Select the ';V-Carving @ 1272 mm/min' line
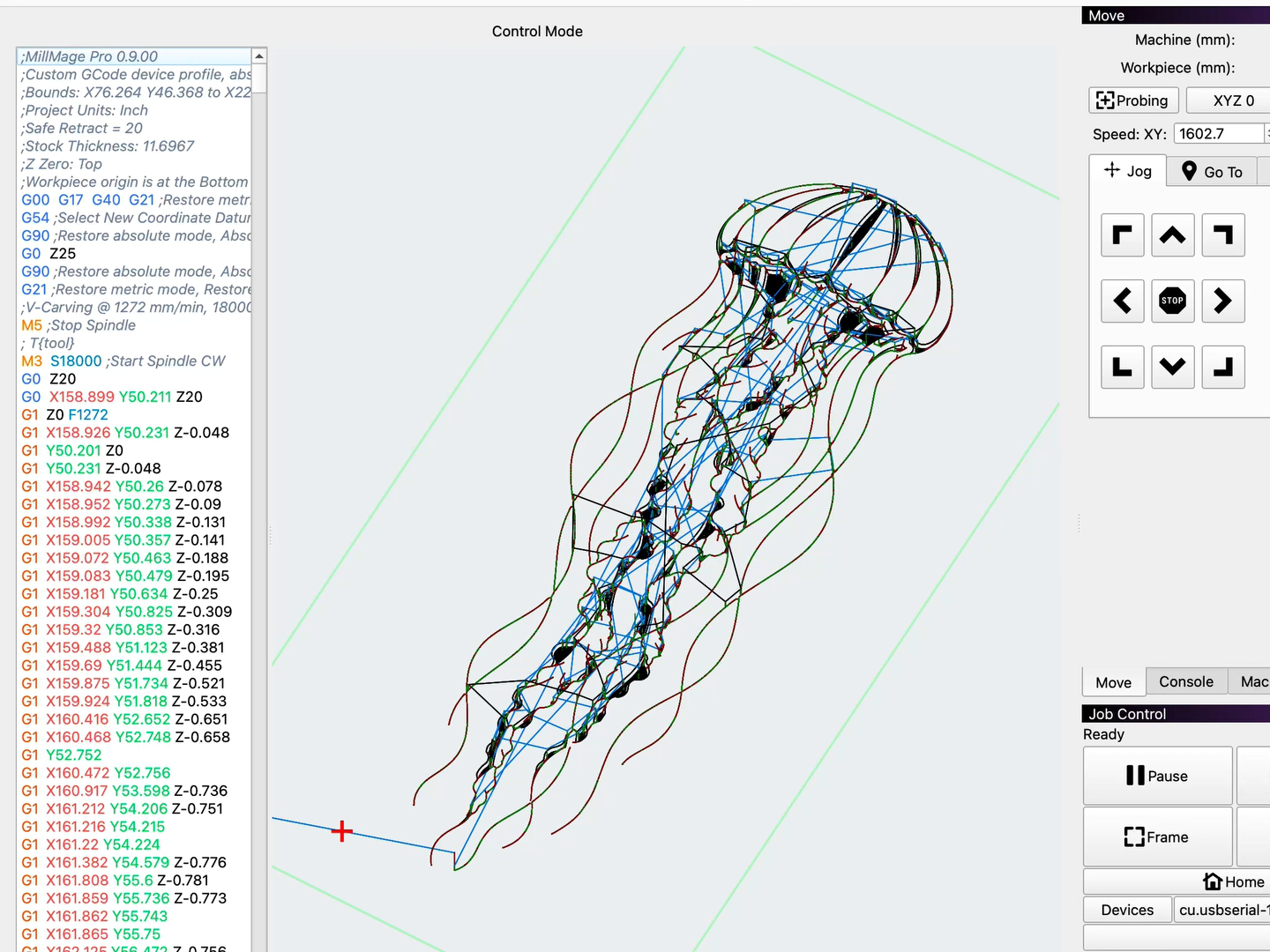1270x952 pixels. (135, 308)
